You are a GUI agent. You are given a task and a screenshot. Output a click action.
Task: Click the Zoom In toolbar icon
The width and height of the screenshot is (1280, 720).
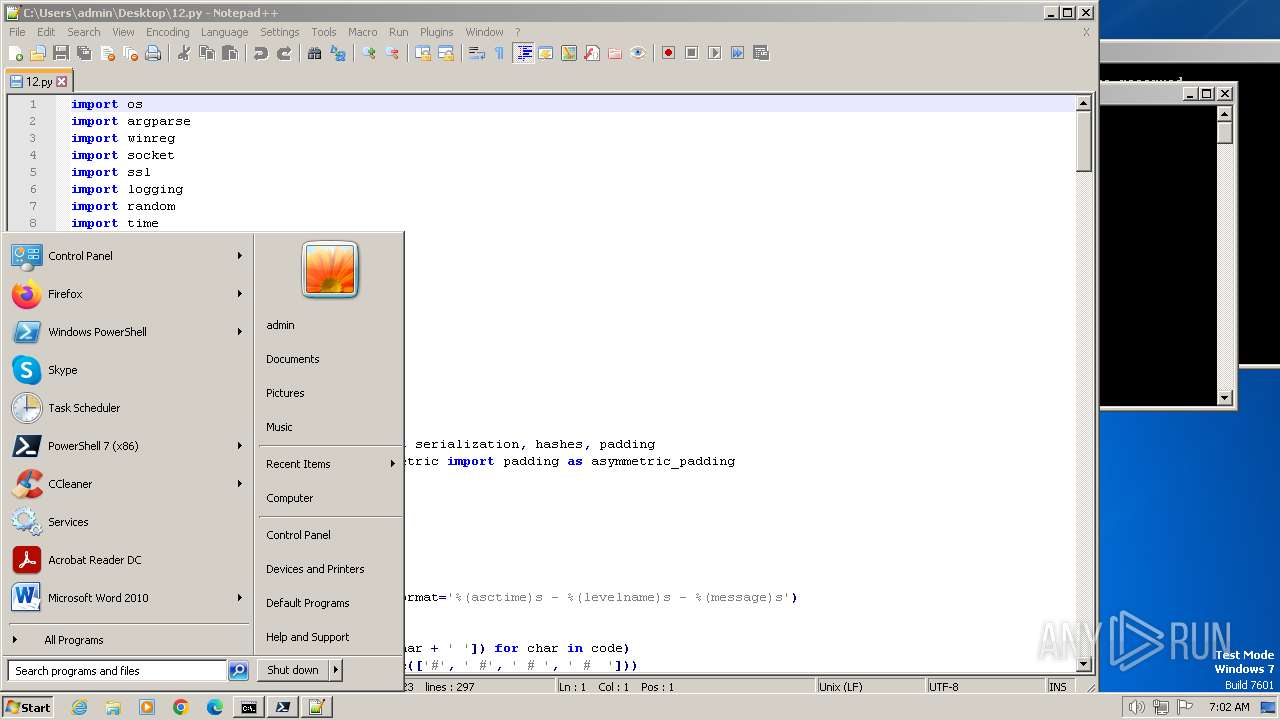(369, 53)
